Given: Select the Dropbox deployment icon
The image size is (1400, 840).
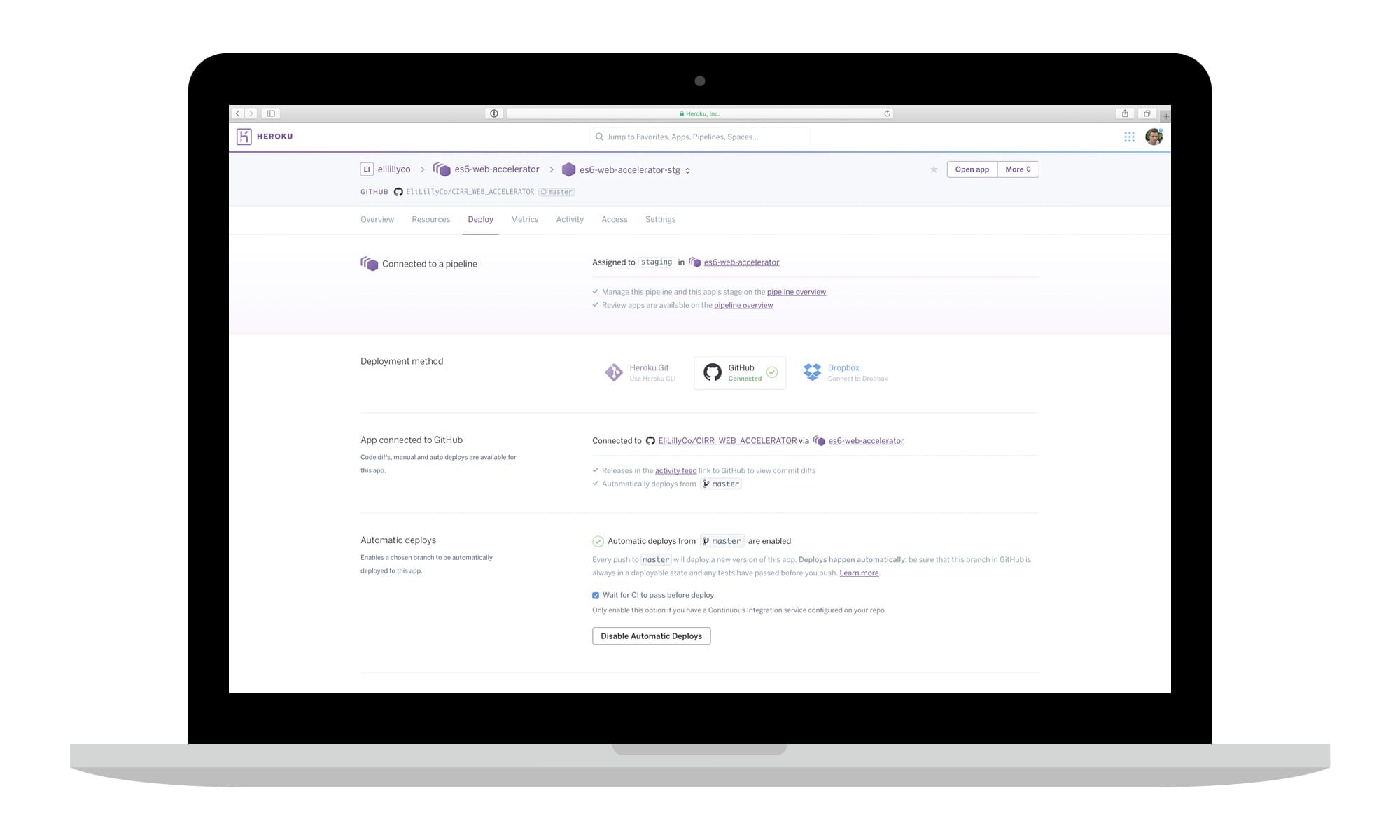Looking at the screenshot, I should click(812, 372).
